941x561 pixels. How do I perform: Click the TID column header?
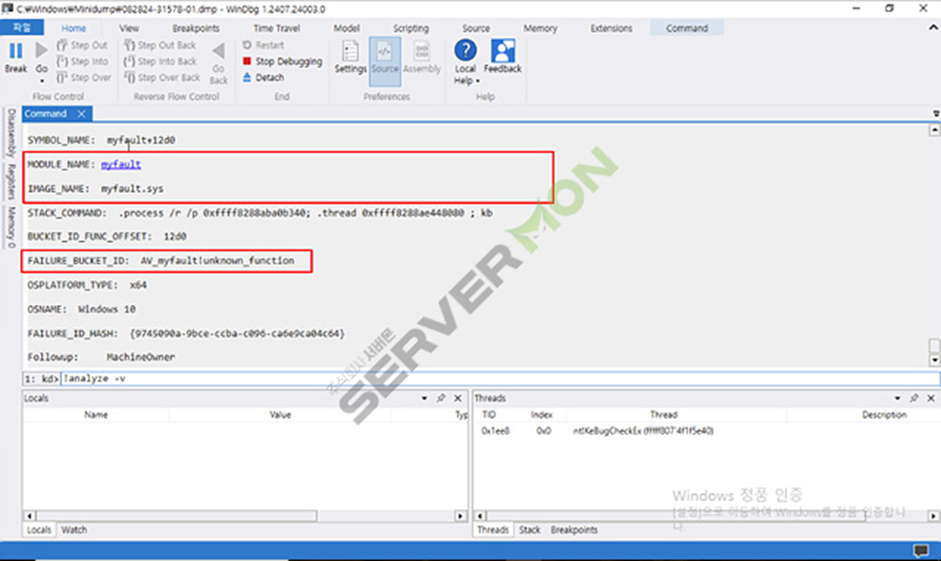pyautogui.click(x=489, y=415)
